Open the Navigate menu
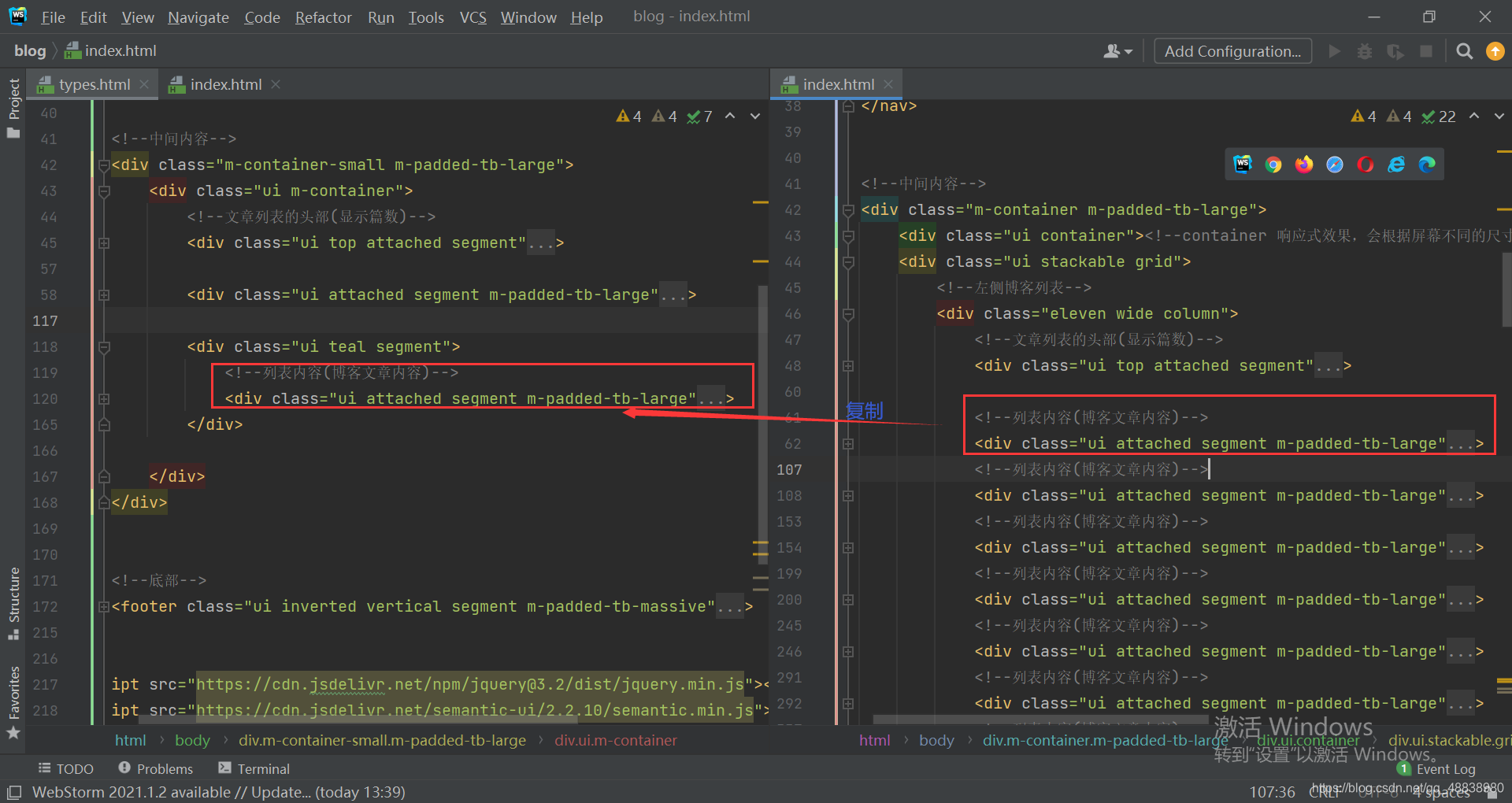The image size is (1512, 803). click(x=198, y=17)
